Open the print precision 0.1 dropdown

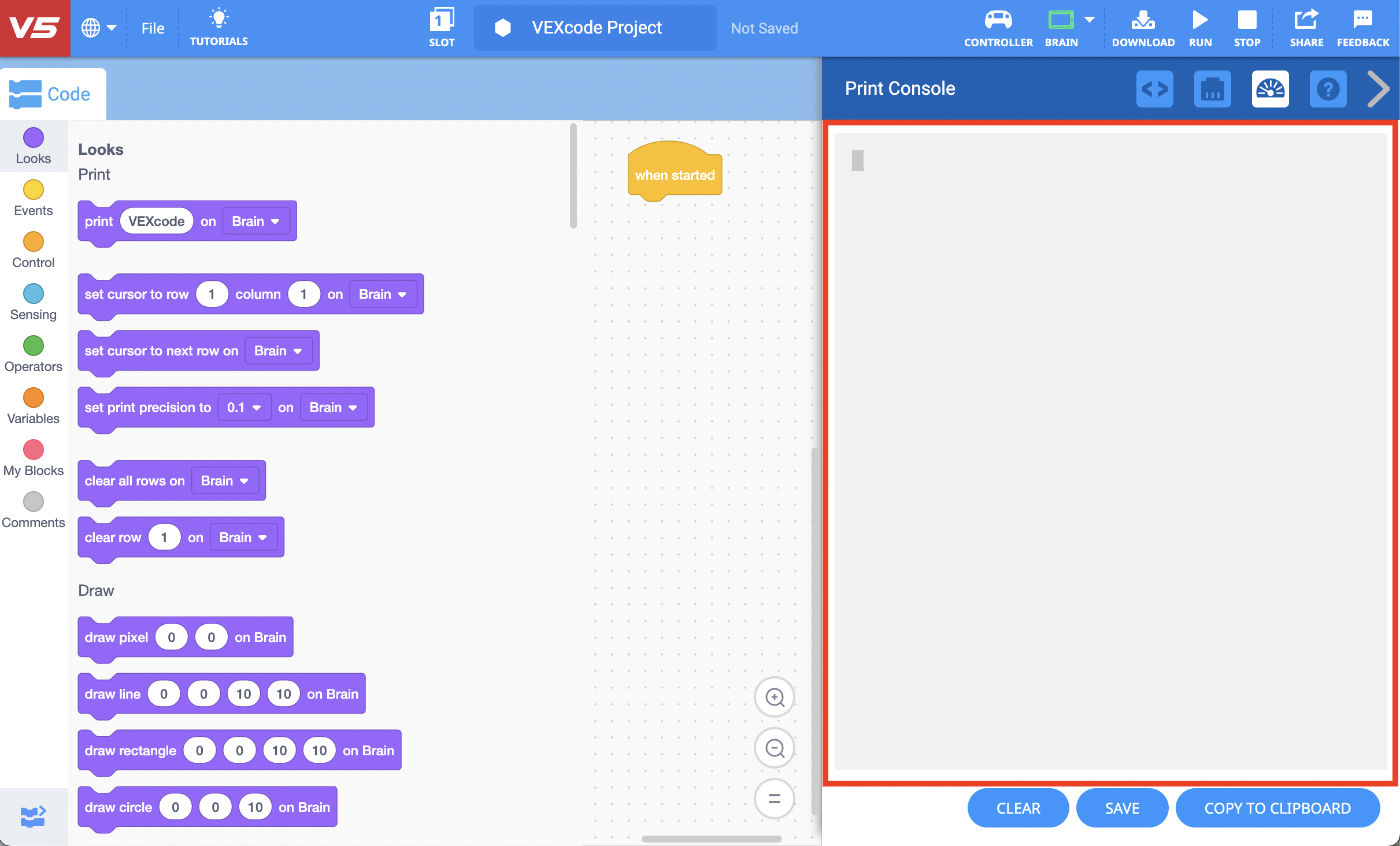click(243, 407)
